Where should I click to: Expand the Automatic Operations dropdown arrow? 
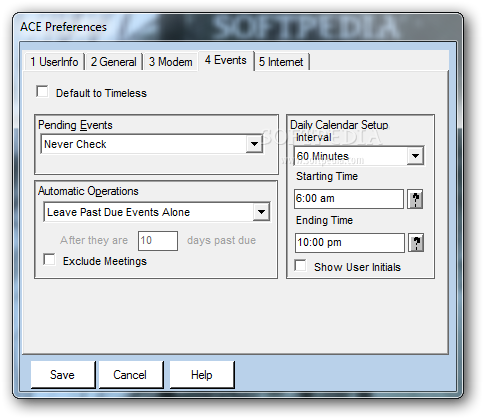tap(261, 212)
